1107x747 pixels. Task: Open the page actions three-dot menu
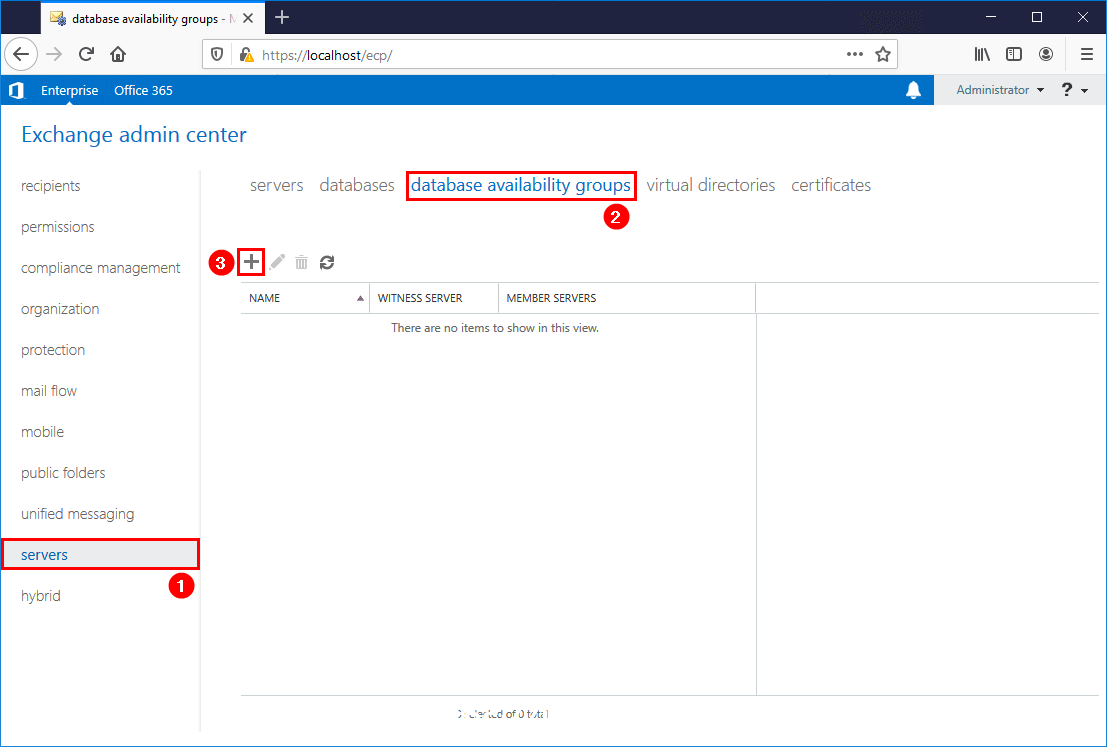(x=855, y=54)
